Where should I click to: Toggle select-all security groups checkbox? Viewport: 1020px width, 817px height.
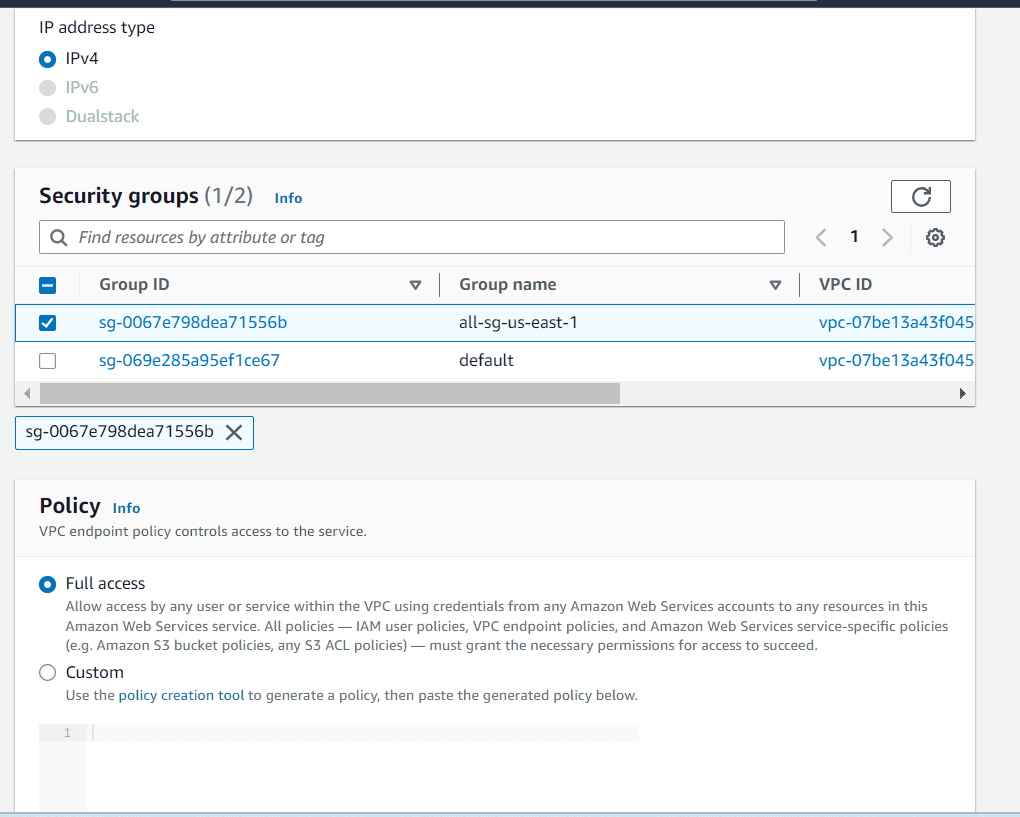pos(47,285)
